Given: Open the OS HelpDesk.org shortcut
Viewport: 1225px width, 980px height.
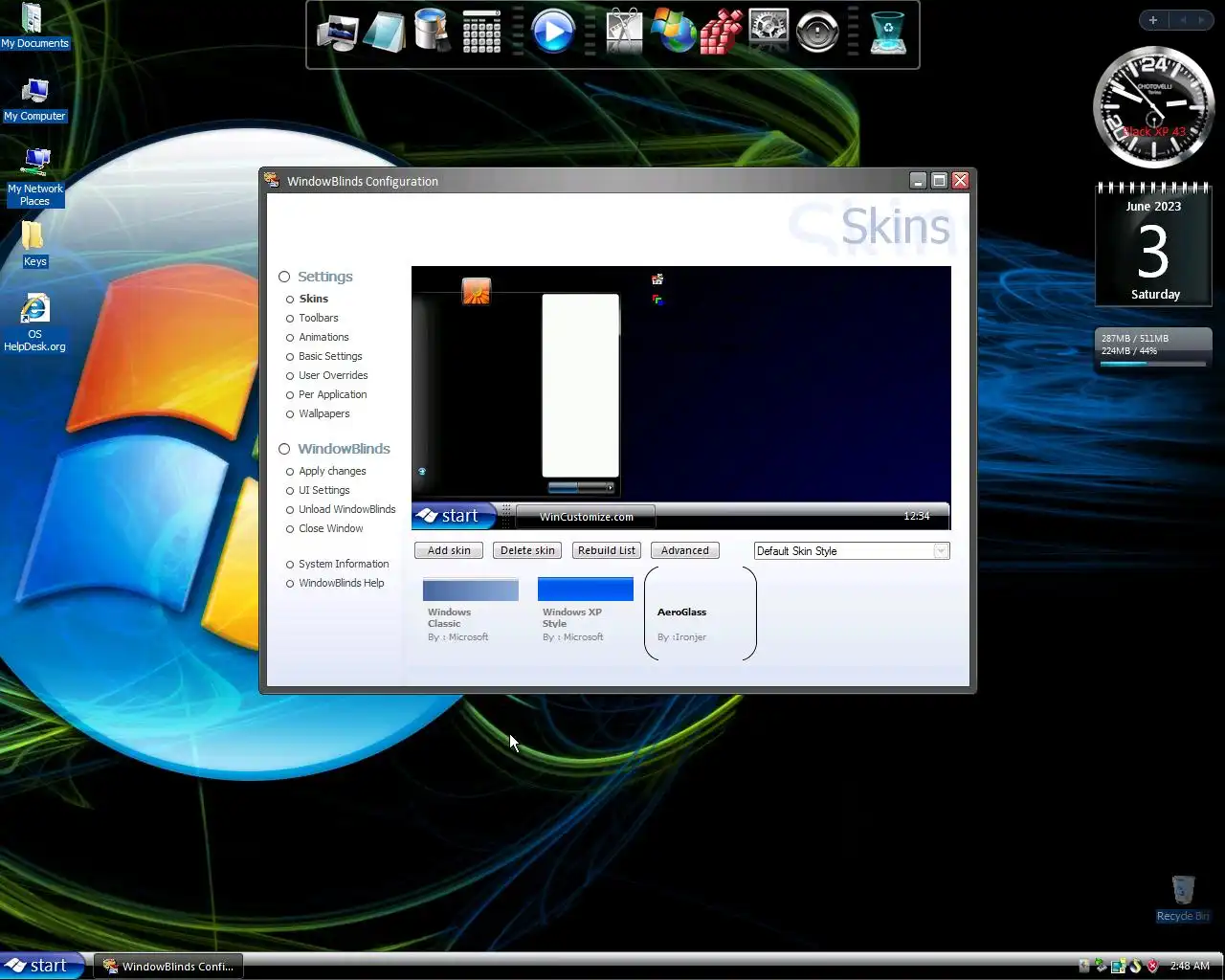Looking at the screenshot, I should (x=34, y=323).
